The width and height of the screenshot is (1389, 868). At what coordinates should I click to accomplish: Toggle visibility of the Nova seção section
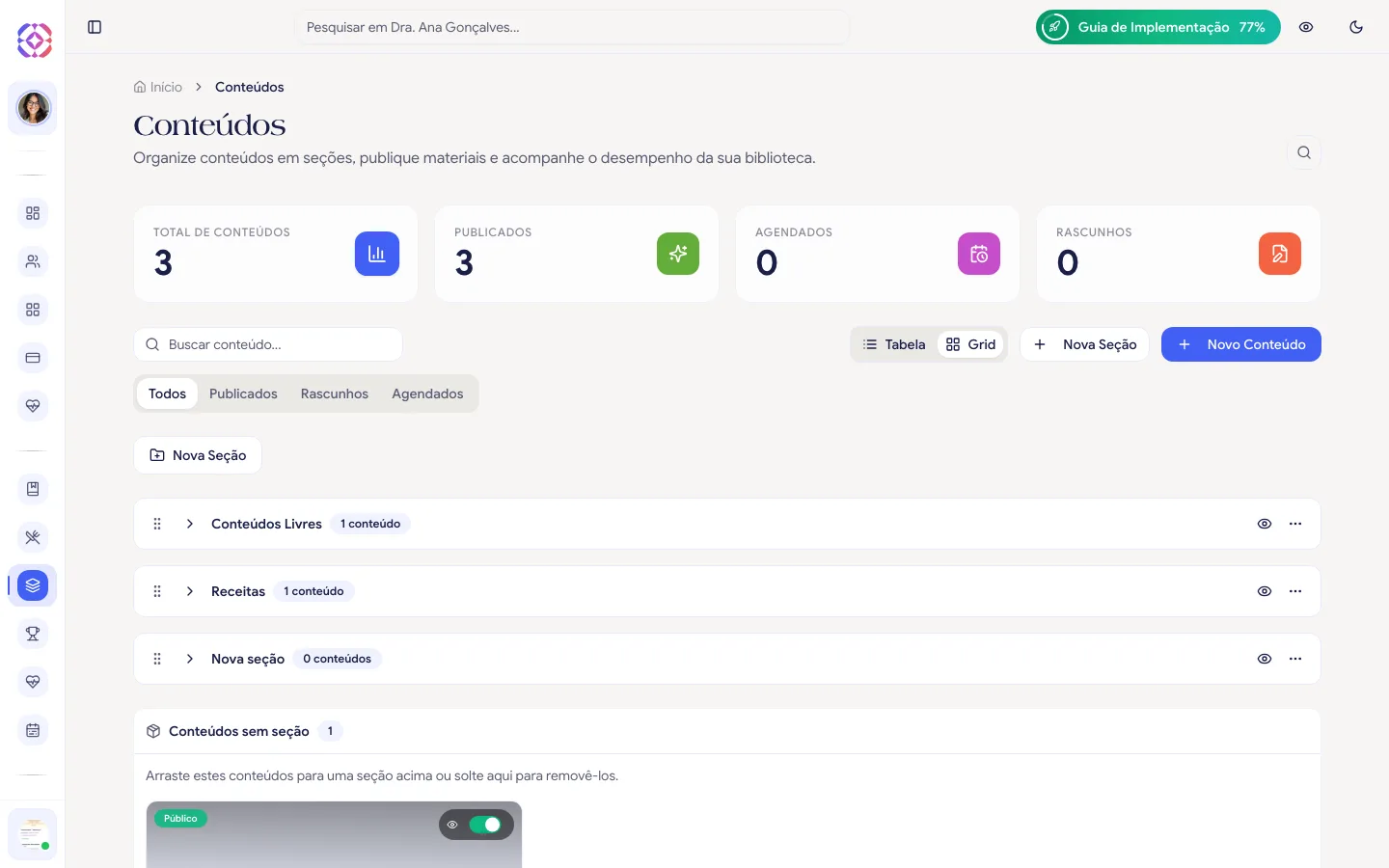pos(1265,659)
